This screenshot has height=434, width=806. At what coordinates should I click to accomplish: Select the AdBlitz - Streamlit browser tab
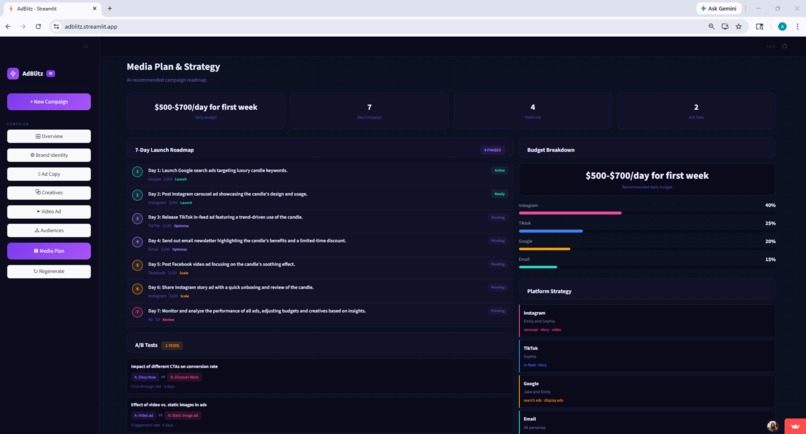50,9
